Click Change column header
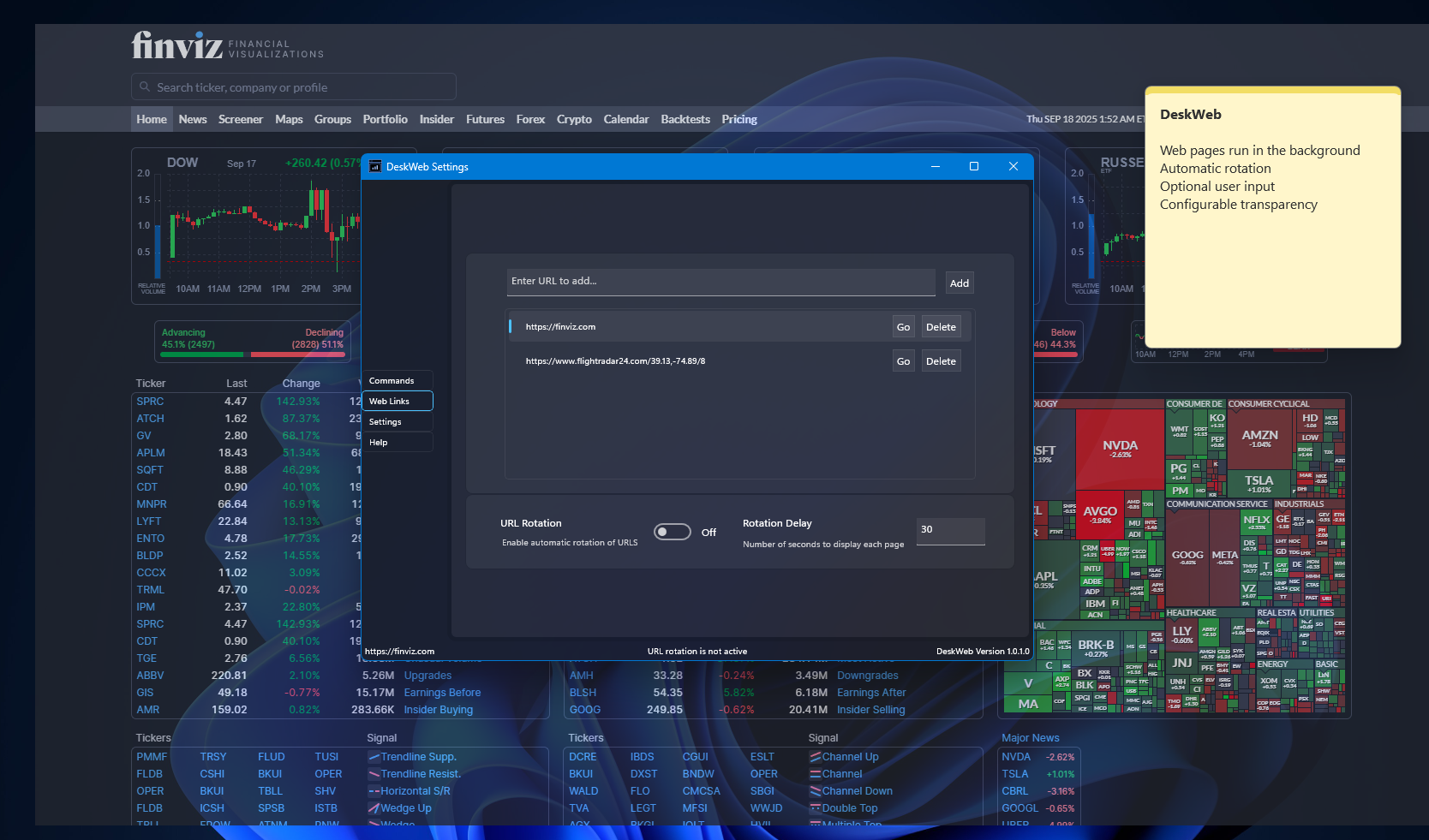1429x840 pixels. click(x=302, y=384)
